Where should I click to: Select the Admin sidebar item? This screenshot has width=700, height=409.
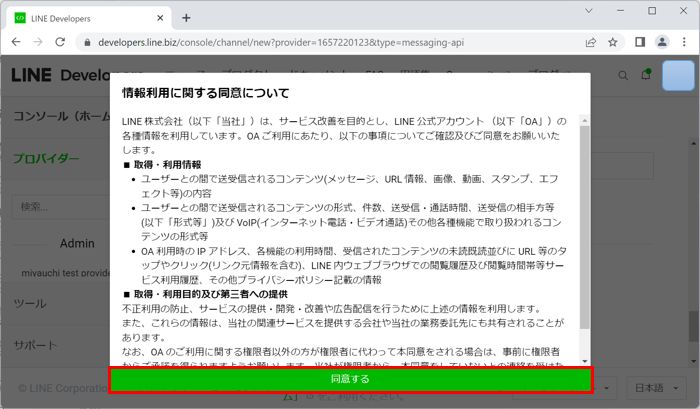point(77,243)
